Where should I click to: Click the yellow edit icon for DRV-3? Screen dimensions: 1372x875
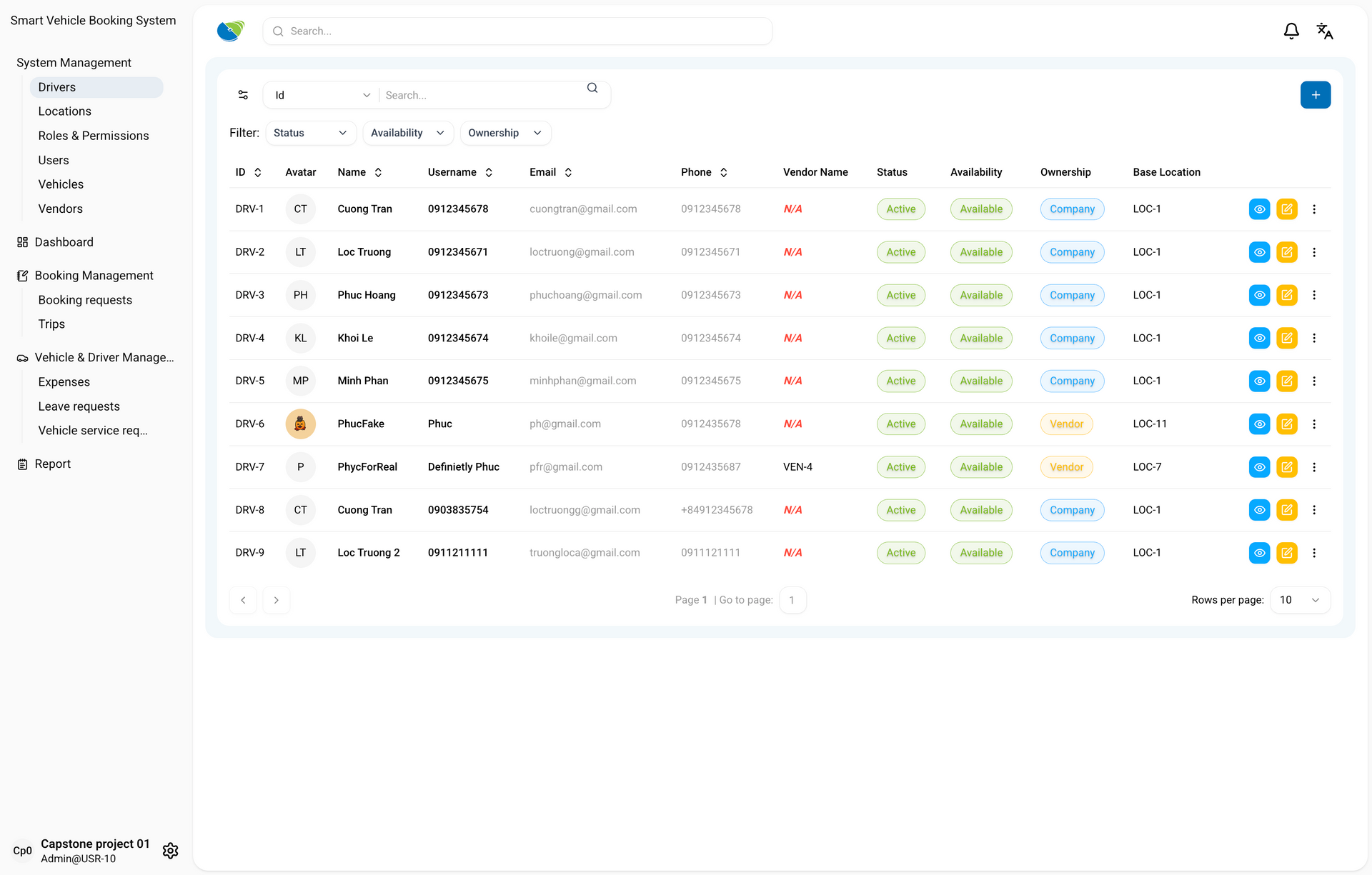[1286, 295]
